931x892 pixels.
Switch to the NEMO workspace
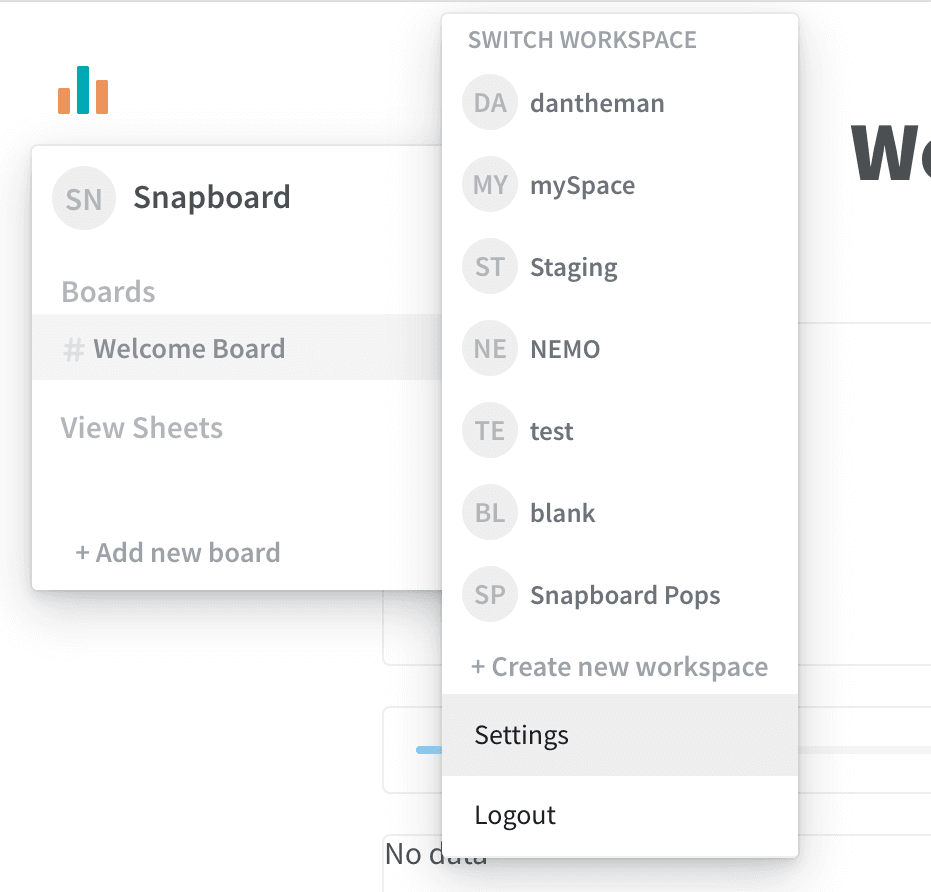[x=564, y=348]
